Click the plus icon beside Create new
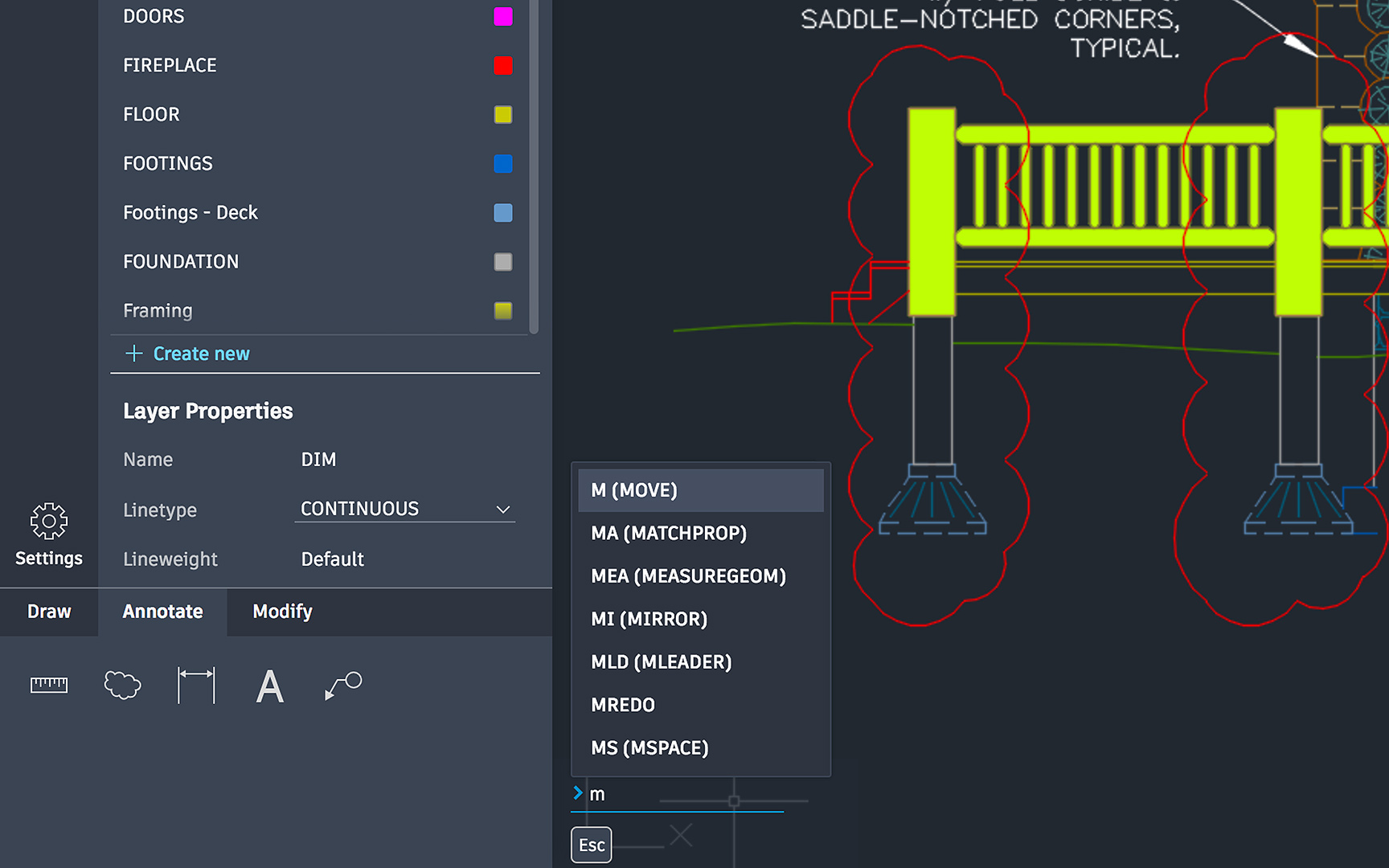The width and height of the screenshot is (1389, 868). click(x=134, y=354)
